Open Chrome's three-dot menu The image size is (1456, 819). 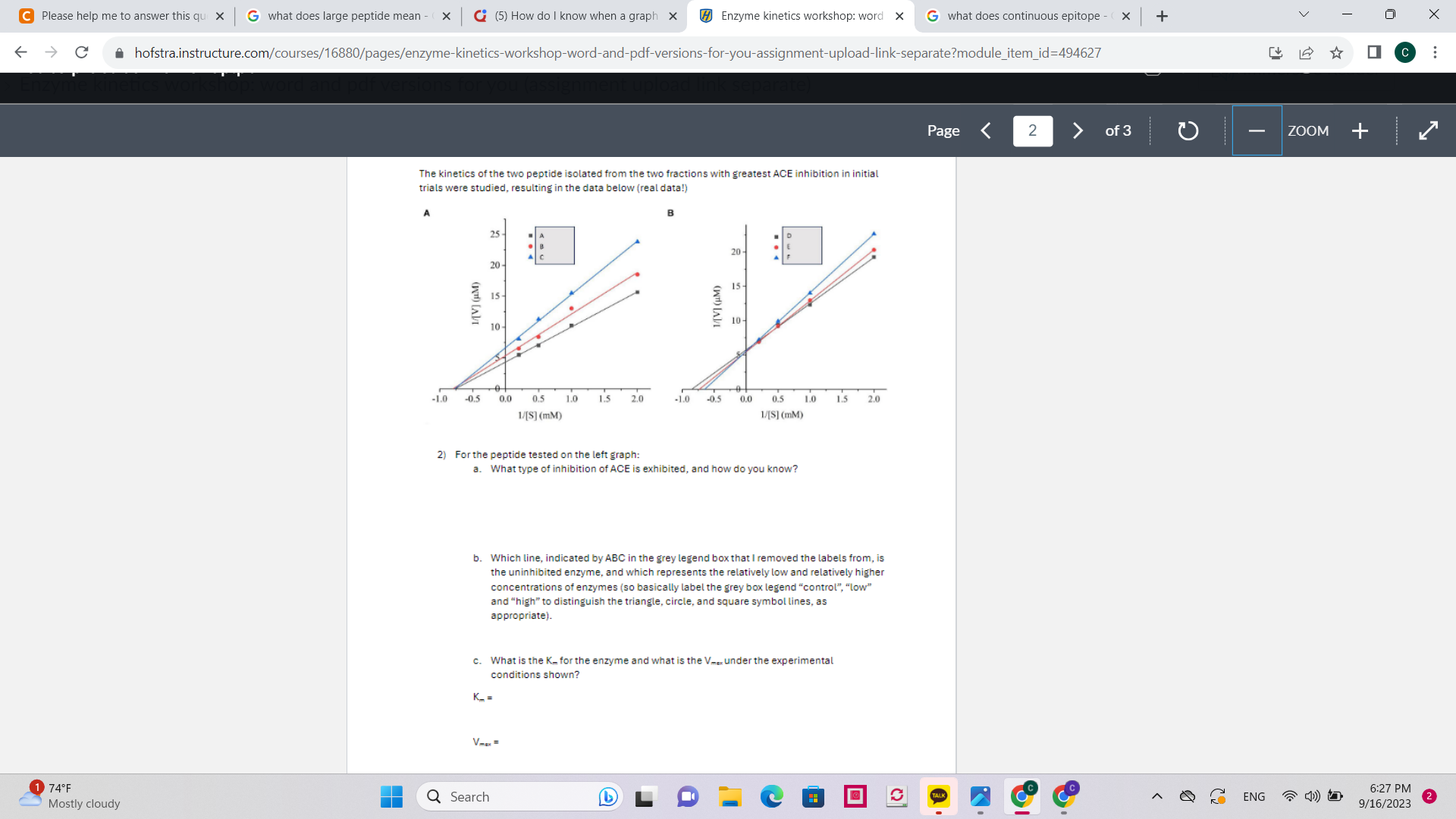(1436, 52)
